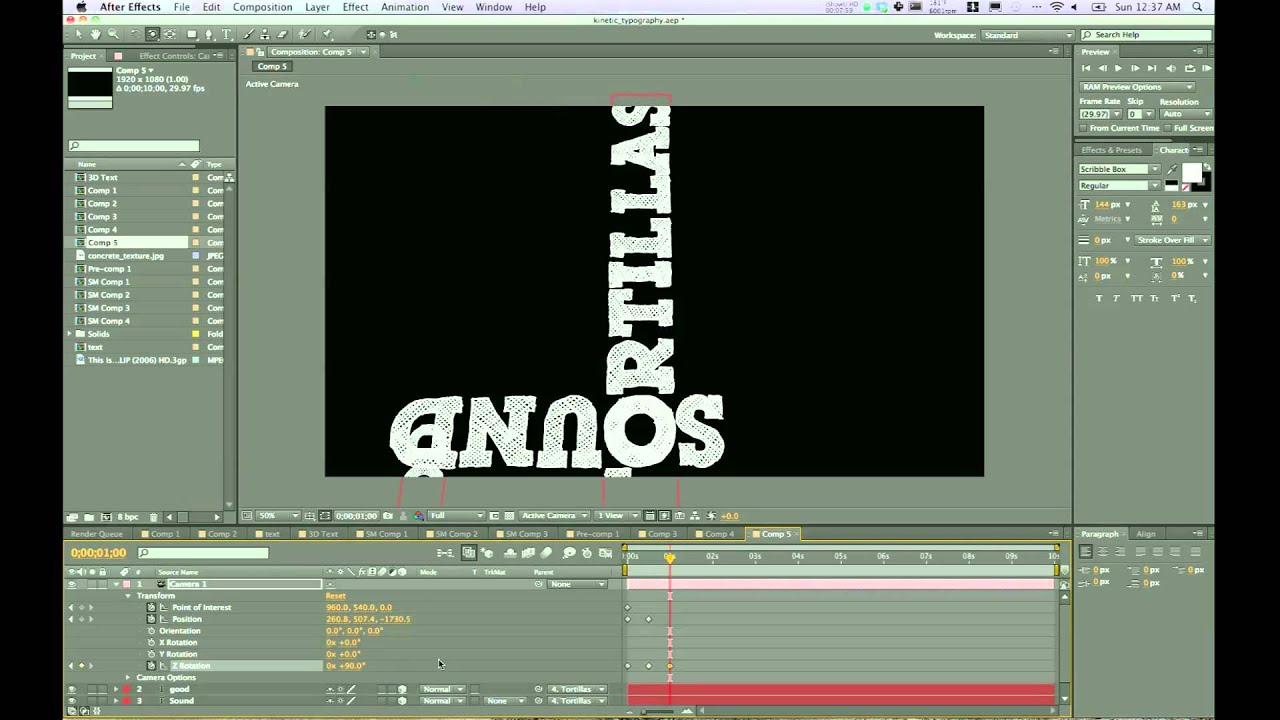Collapse the Transform property group
The image size is (1280, 720).
tap(128, 596)
